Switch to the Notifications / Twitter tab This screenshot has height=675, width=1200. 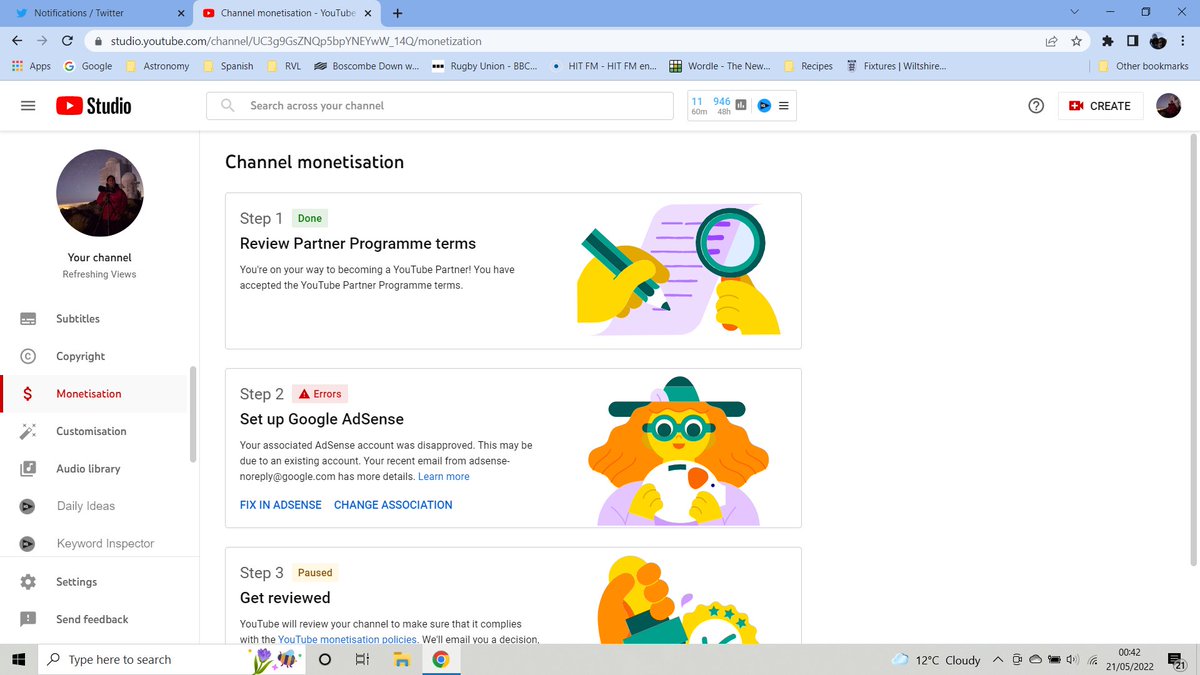point(96,13)
